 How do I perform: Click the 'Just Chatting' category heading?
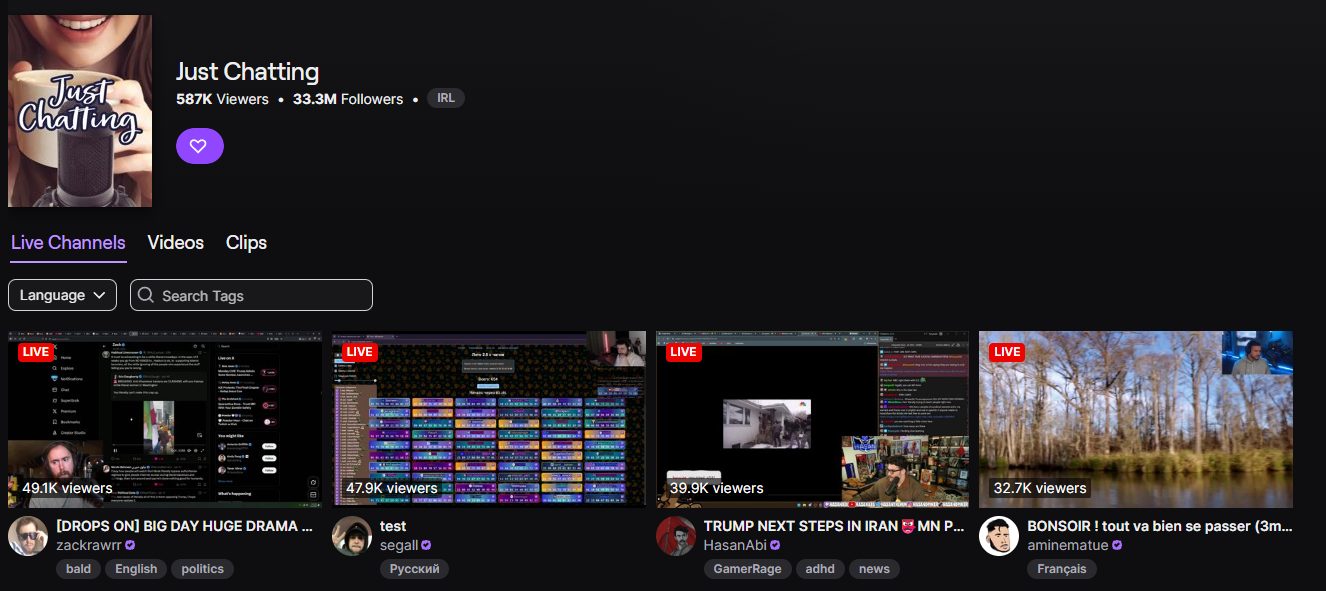coord(248,72)
